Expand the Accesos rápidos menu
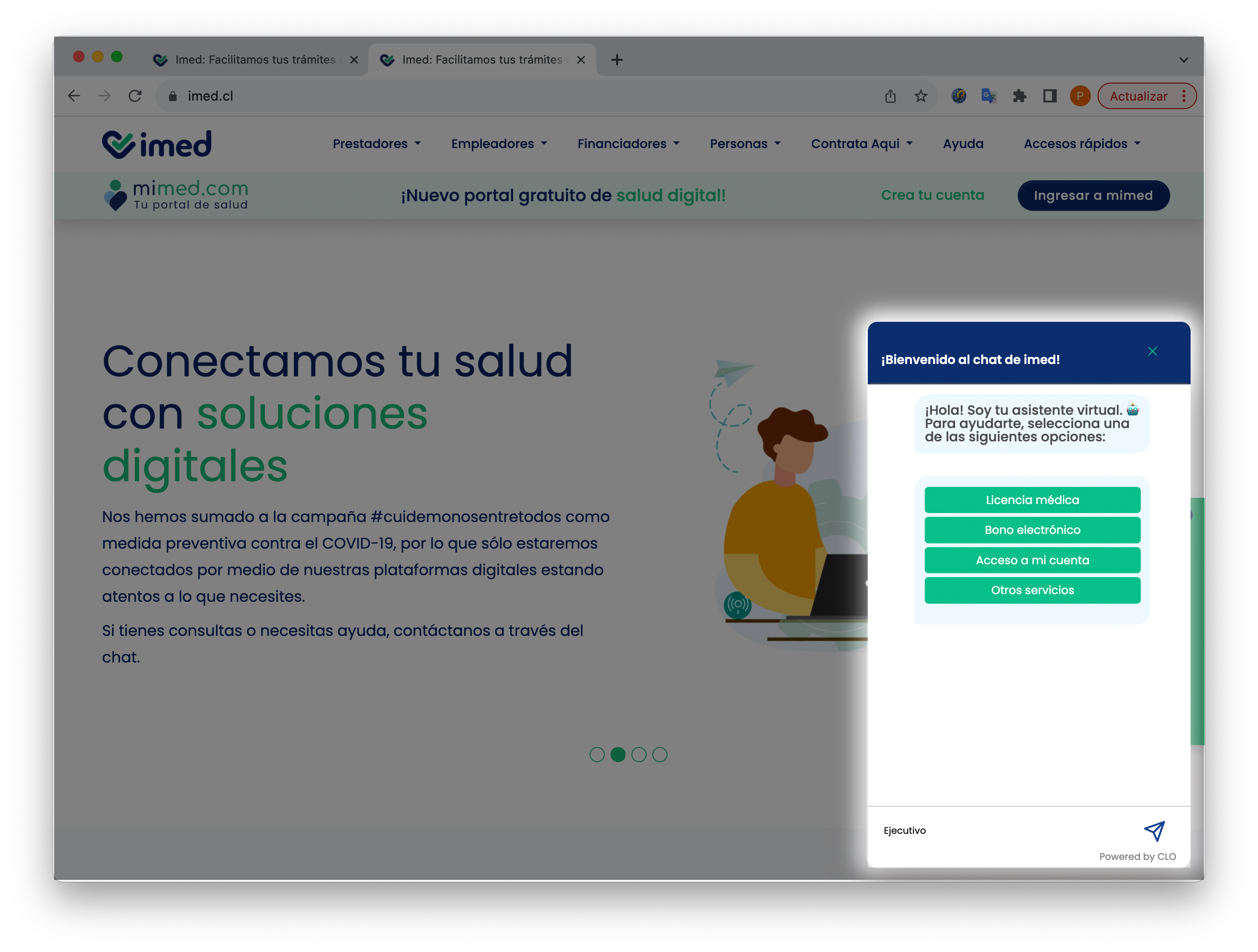Screen dimensions: 1258x952 point(1082,144)
